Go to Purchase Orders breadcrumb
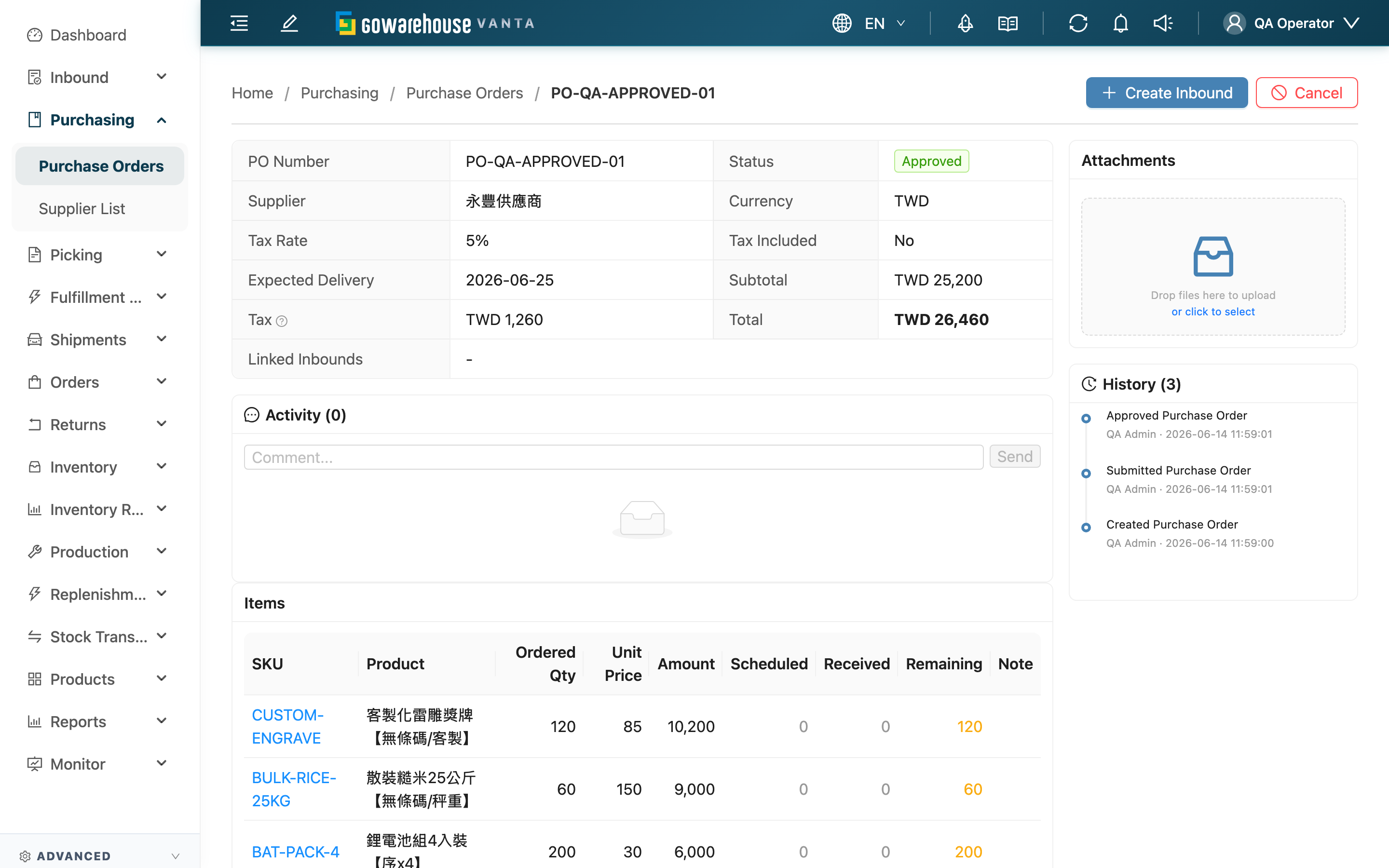This screenshot has width=1389, height=868. click(464, 93)
